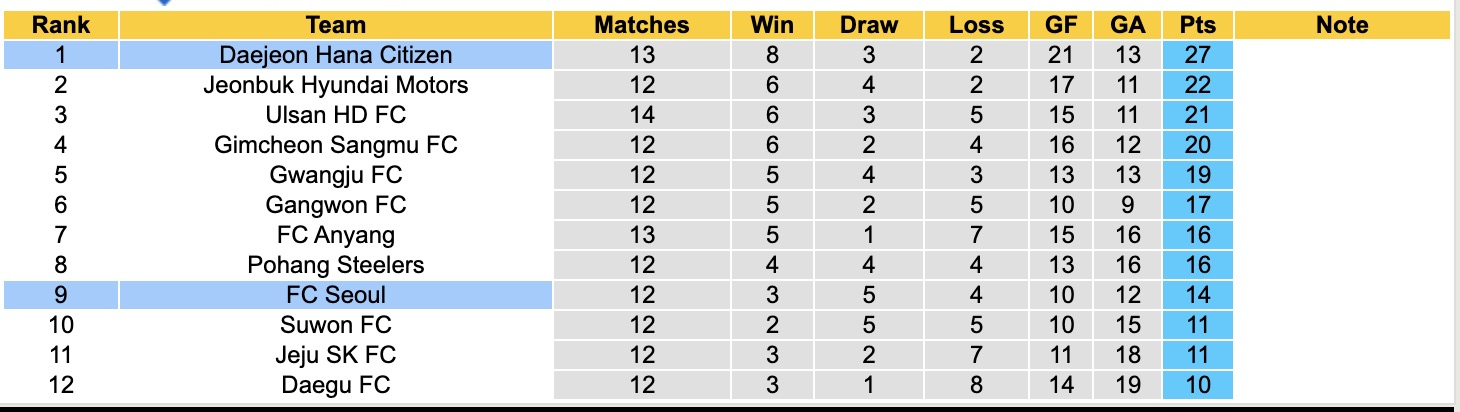Click Daejeon Hana Citizen's 27 points cell

point(1198,55)
